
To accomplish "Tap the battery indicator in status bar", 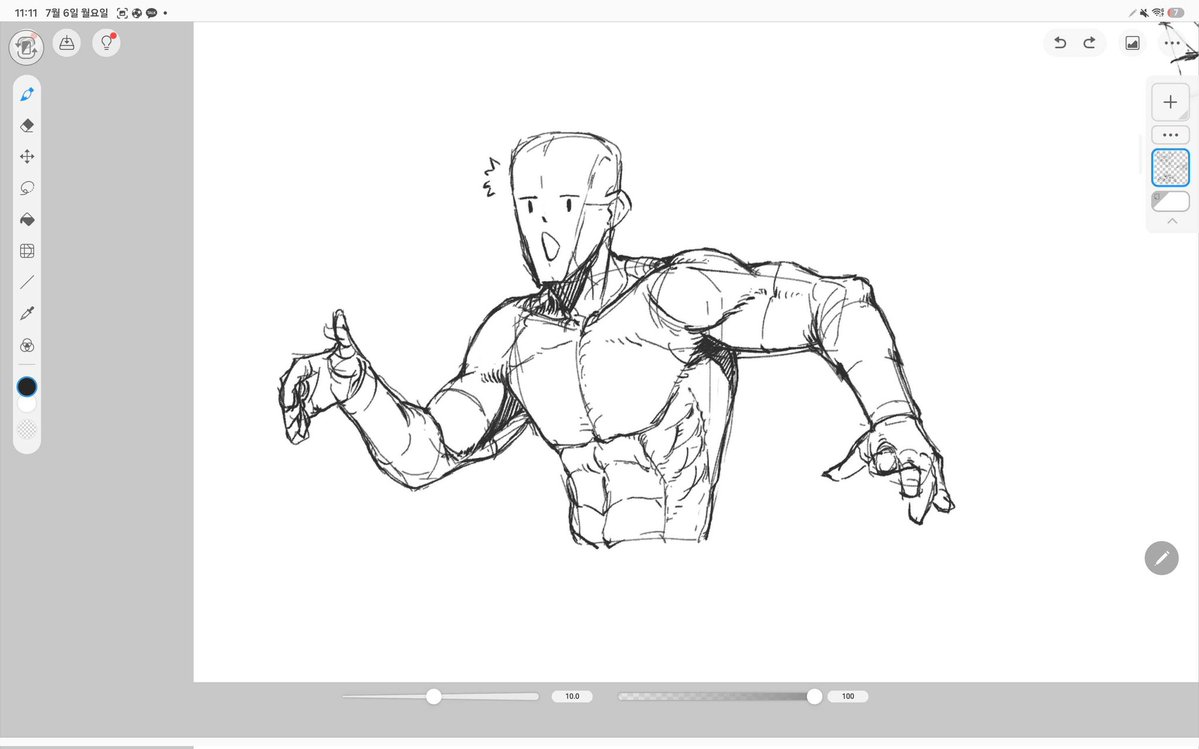I will (1175, 12).
